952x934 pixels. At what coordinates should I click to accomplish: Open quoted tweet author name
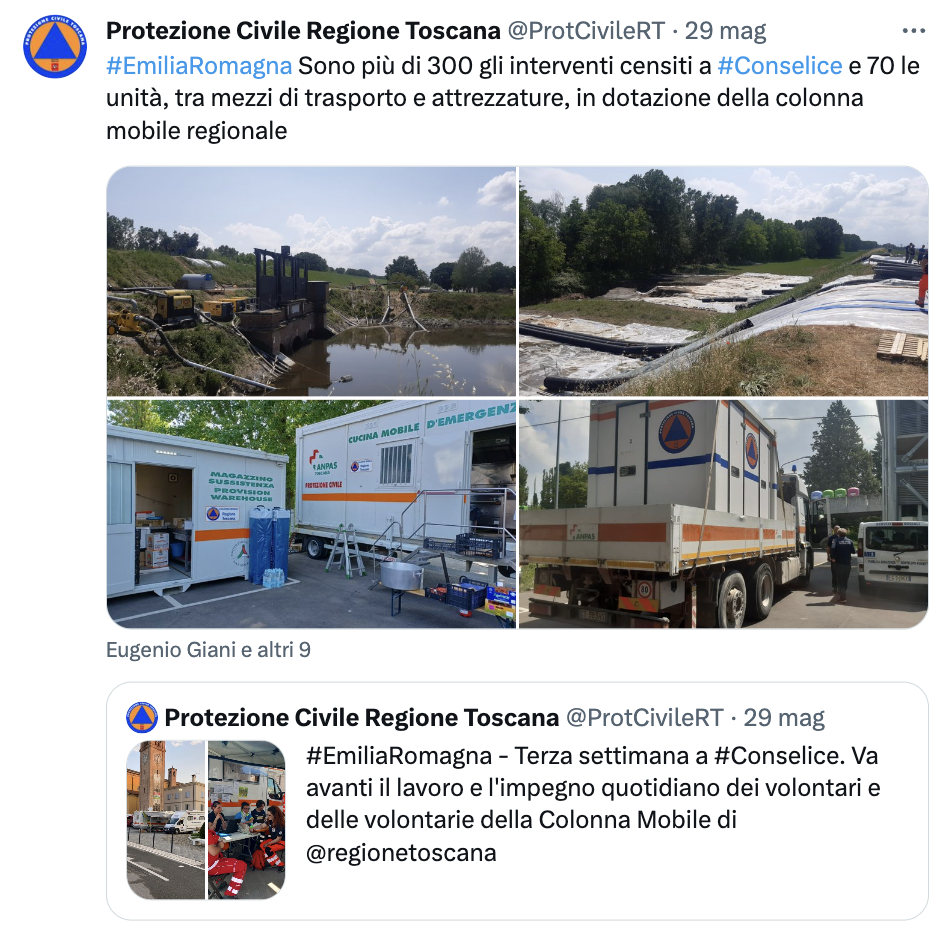pos(362,718)
